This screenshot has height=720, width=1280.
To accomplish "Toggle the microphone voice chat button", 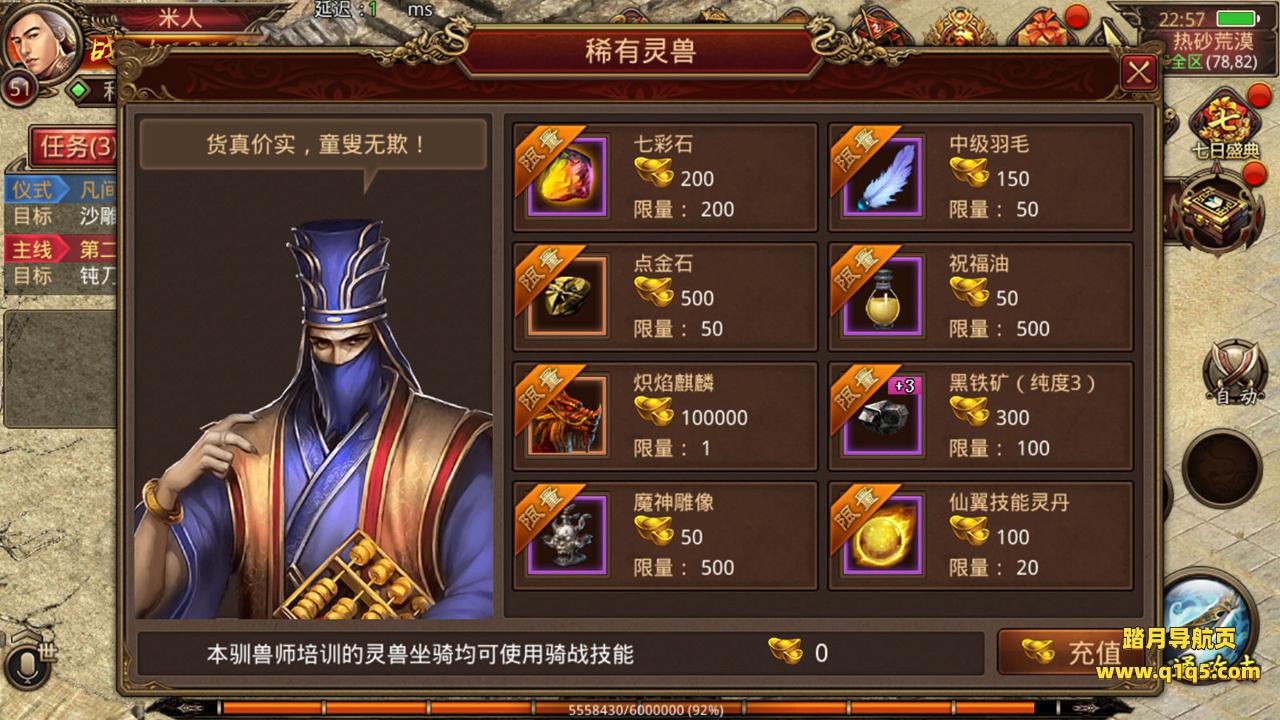I will point(22,667).
